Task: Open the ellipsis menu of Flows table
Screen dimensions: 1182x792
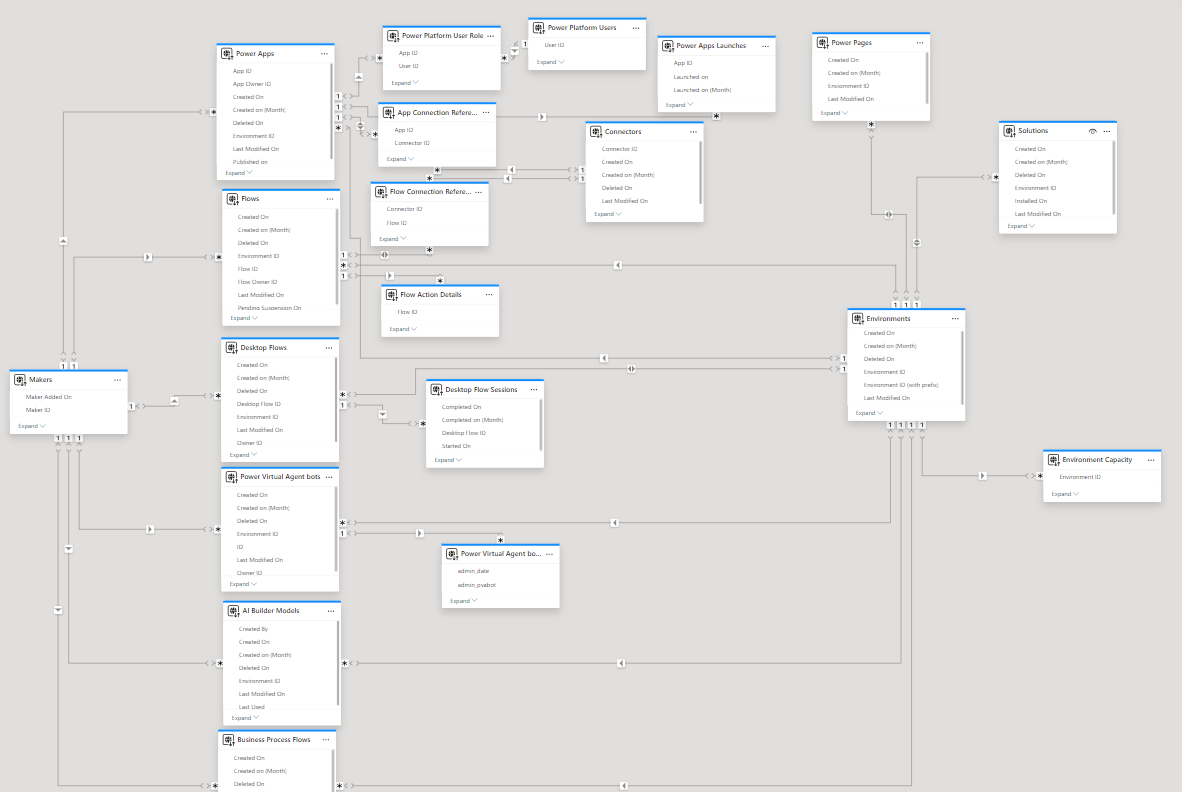Action: click(x=329, y=199)
